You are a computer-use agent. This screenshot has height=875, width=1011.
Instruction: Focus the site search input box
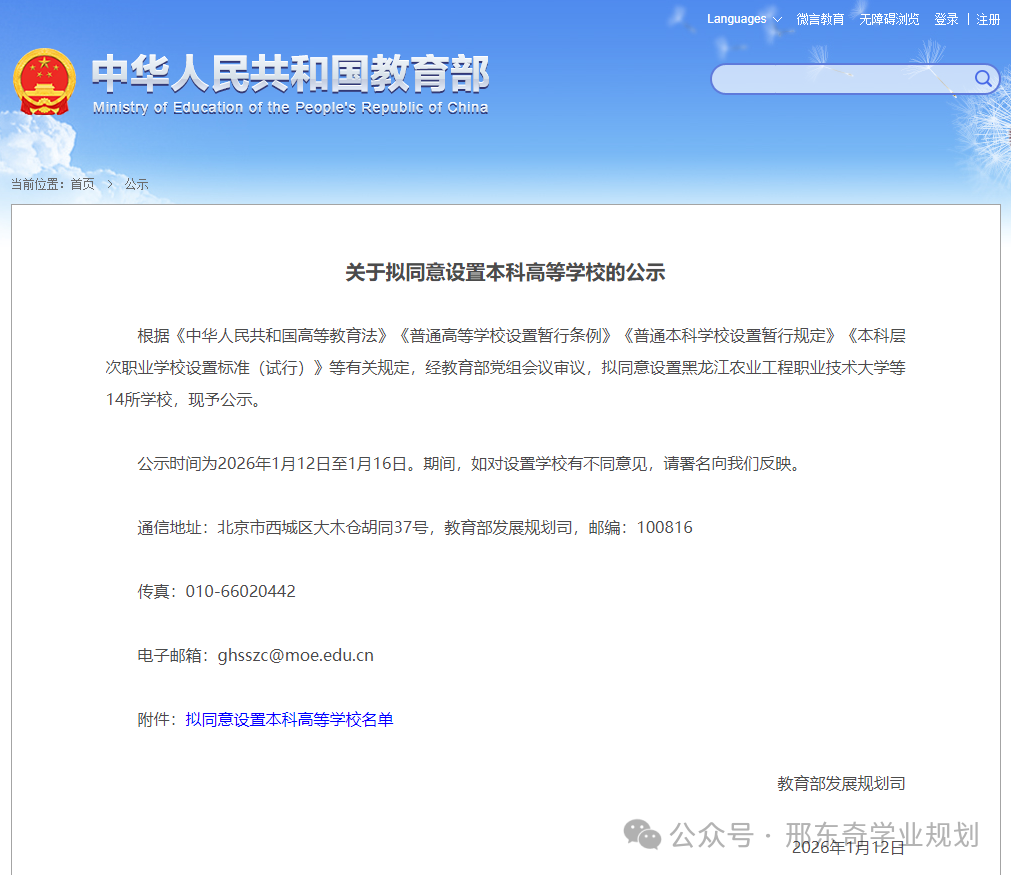[x=840, y=79]
